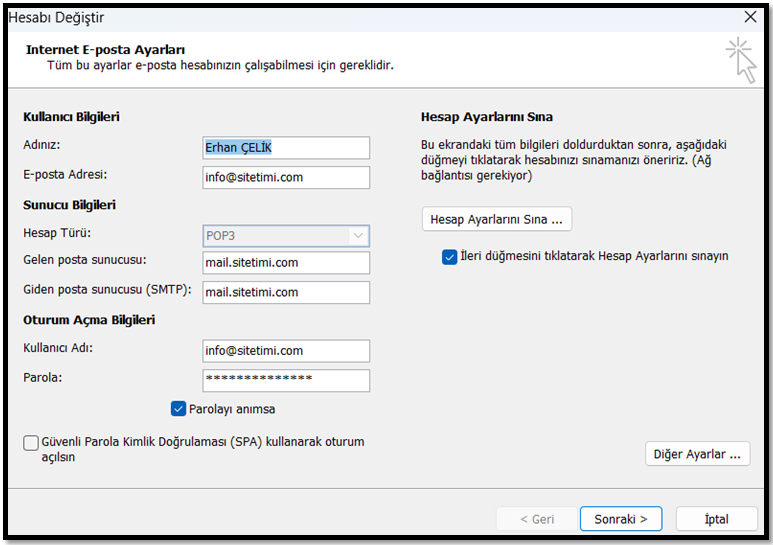773x545 pixels.
Task: Toggle the Parolayı anımsa checkbox
Action: point(178,409)
